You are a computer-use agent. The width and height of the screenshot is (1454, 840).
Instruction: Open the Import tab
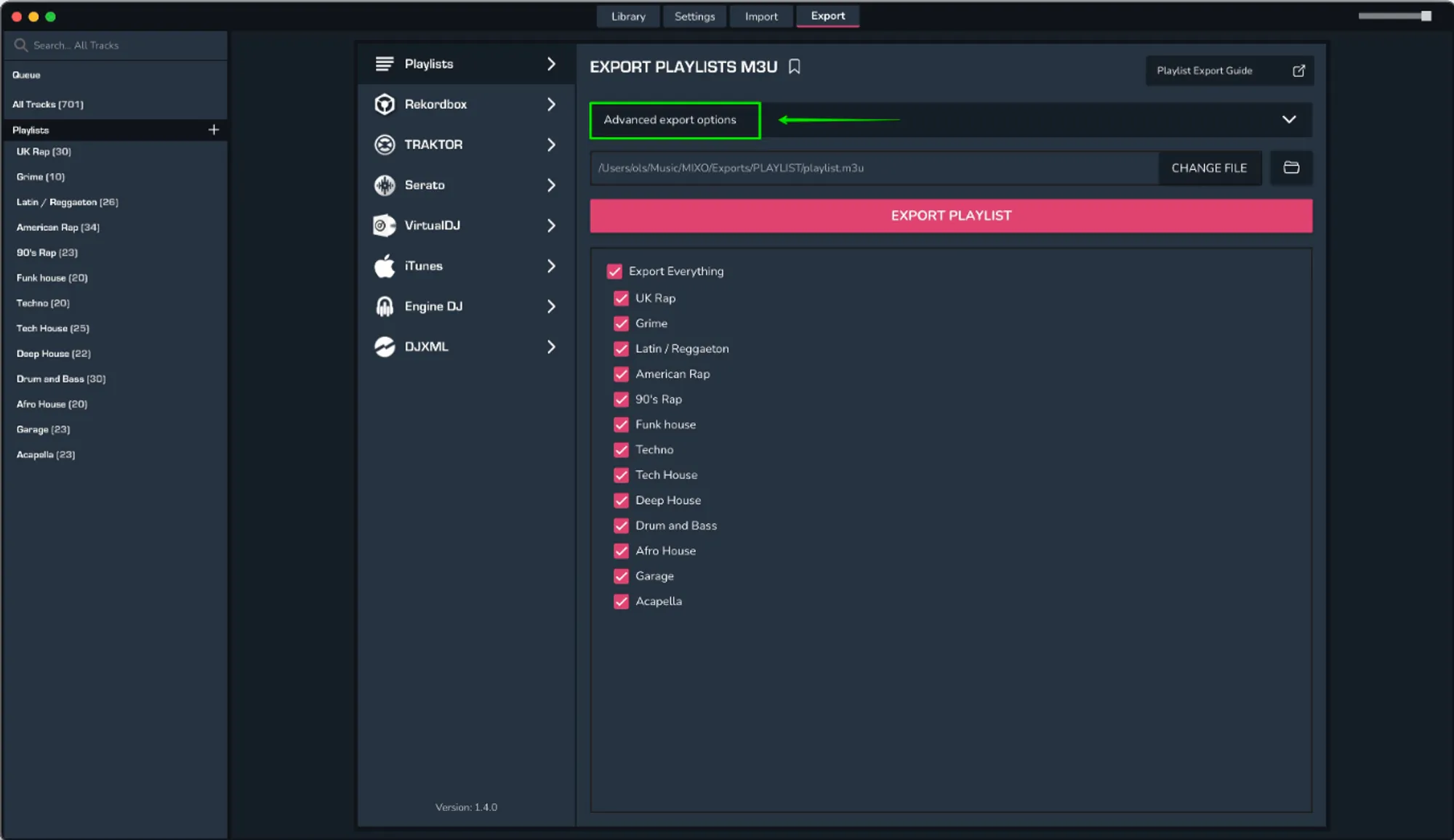pos(760,16)
